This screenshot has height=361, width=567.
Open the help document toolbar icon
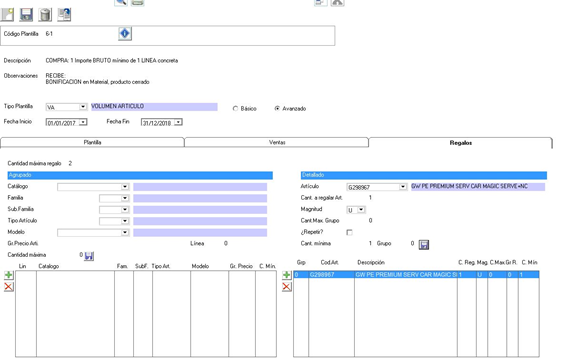pyautogui.click(x=64, y=14)
